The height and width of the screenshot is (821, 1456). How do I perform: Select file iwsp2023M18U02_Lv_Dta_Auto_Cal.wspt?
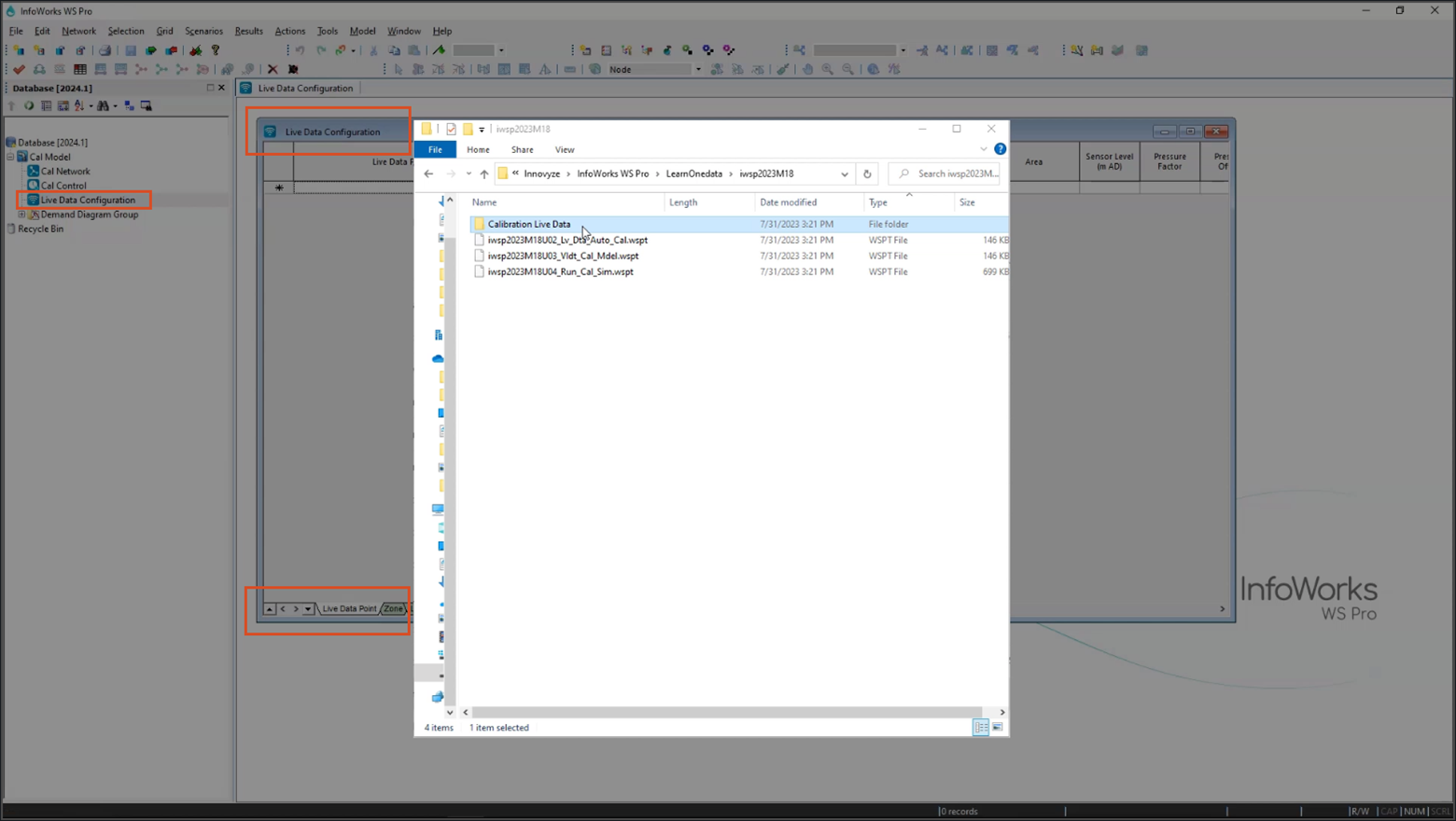pyautogui.click(x=567, y=240)
